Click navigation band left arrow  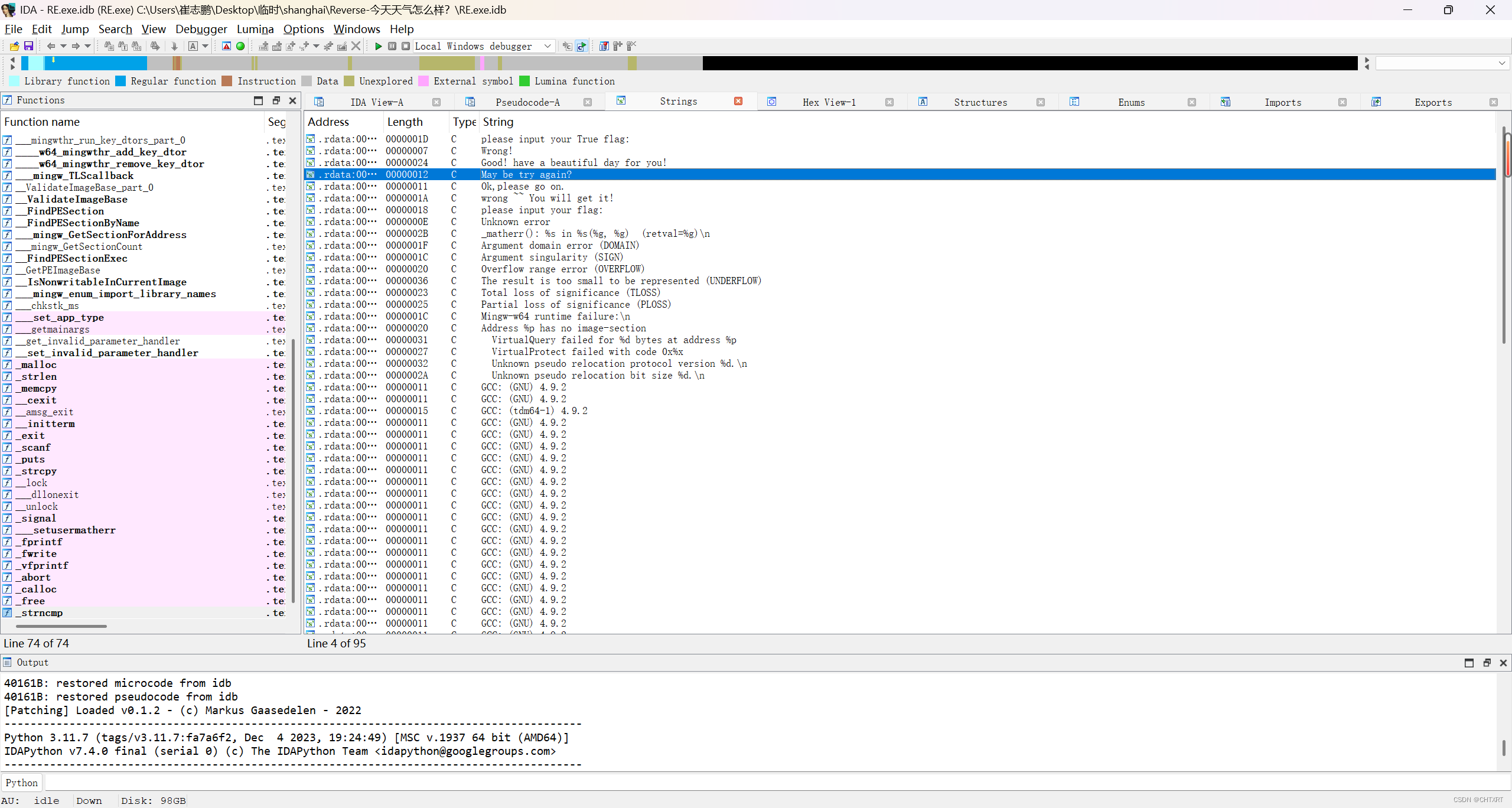[x=13, y=60]
